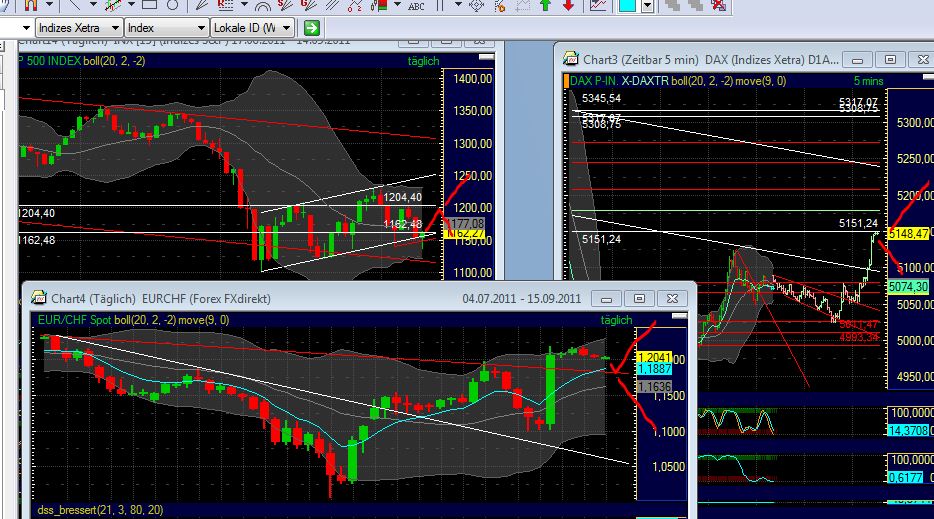Click the white handle above S&P chart
The width and height of the screenshot is (934, 519).
click(487, 57)
